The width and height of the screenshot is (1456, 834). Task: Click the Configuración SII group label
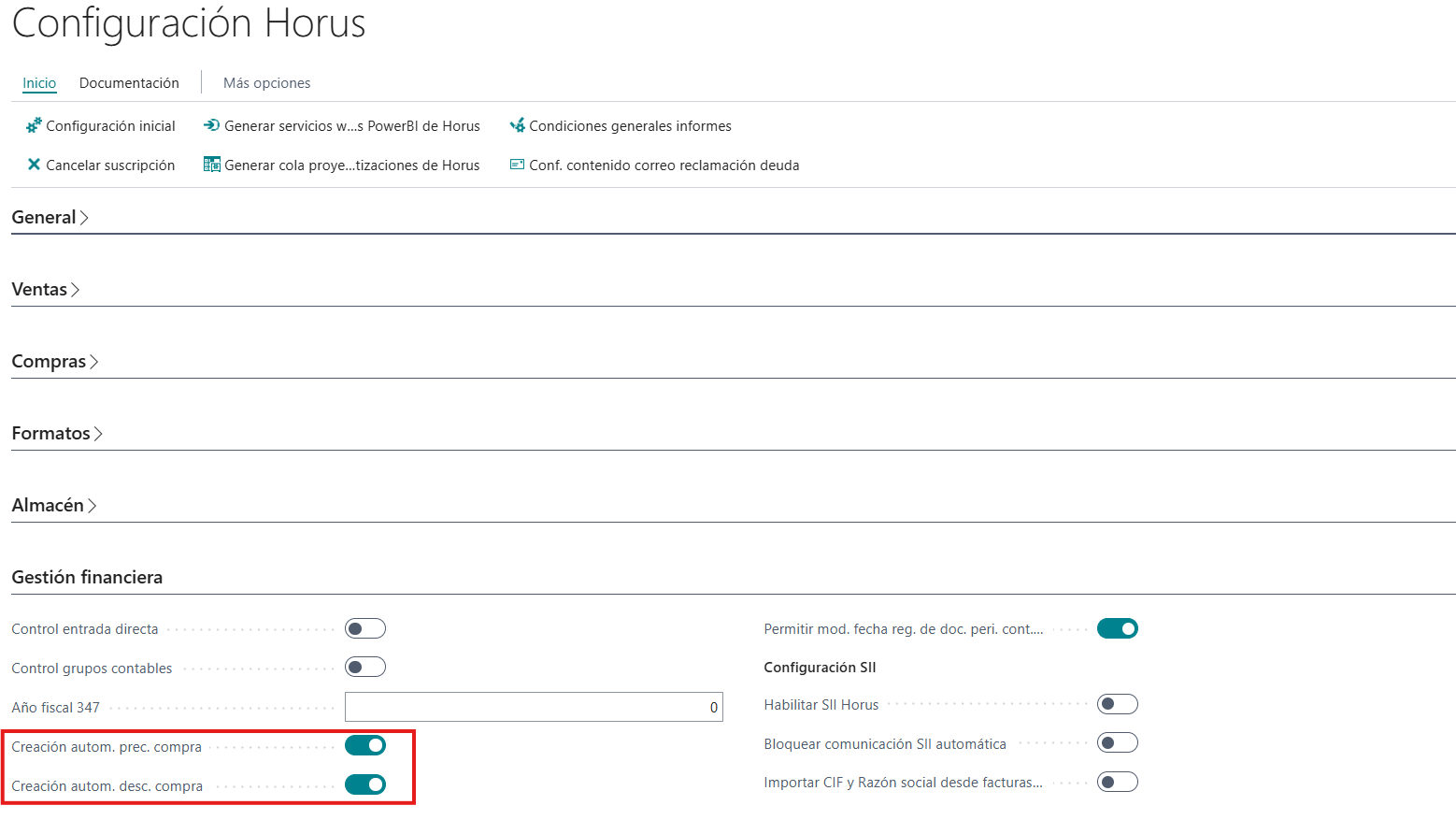(820, 667)
